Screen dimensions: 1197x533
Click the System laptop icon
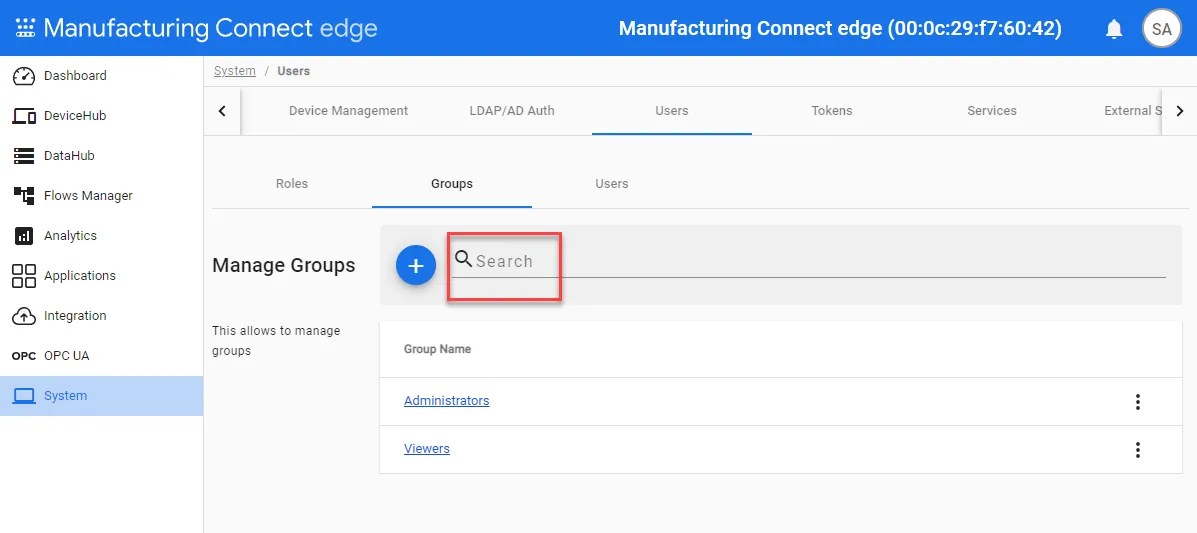pyautogui.click(x=24, y=396)
